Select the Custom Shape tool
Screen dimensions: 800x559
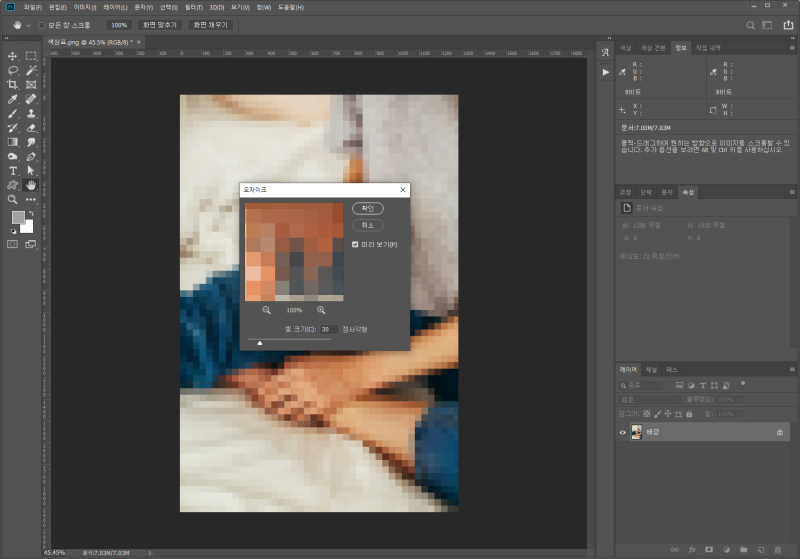13,185
